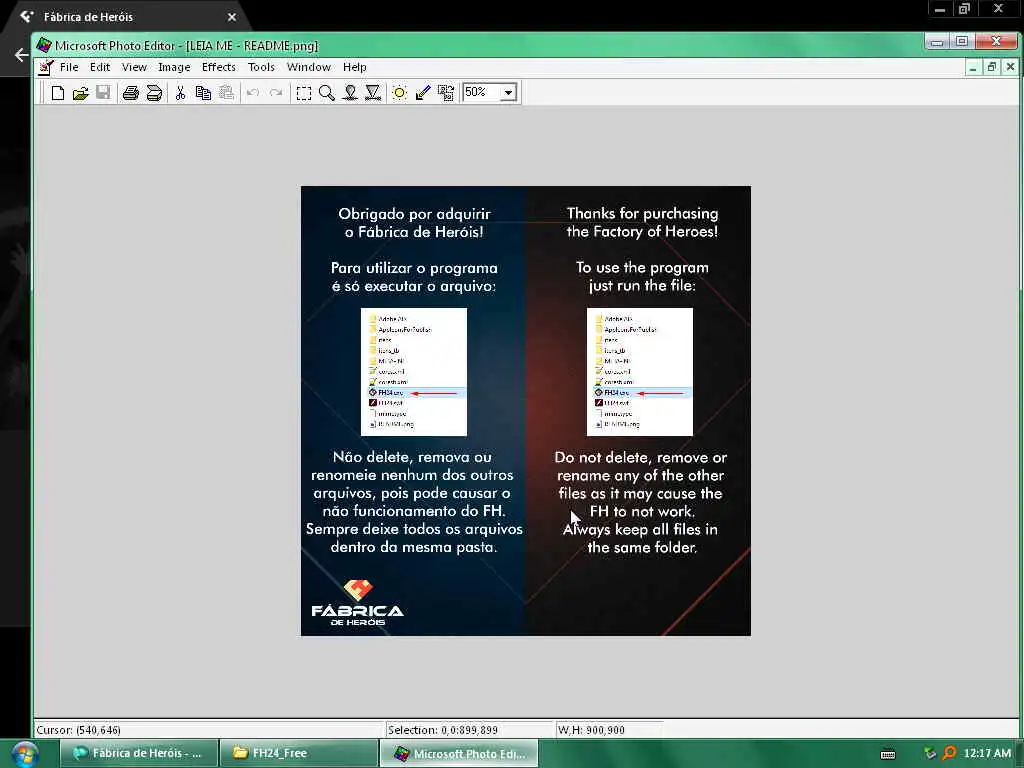Viewport: 1024px width, 768px height.
Task: Minimize the README.png document window
Action: tap(973, 67)
